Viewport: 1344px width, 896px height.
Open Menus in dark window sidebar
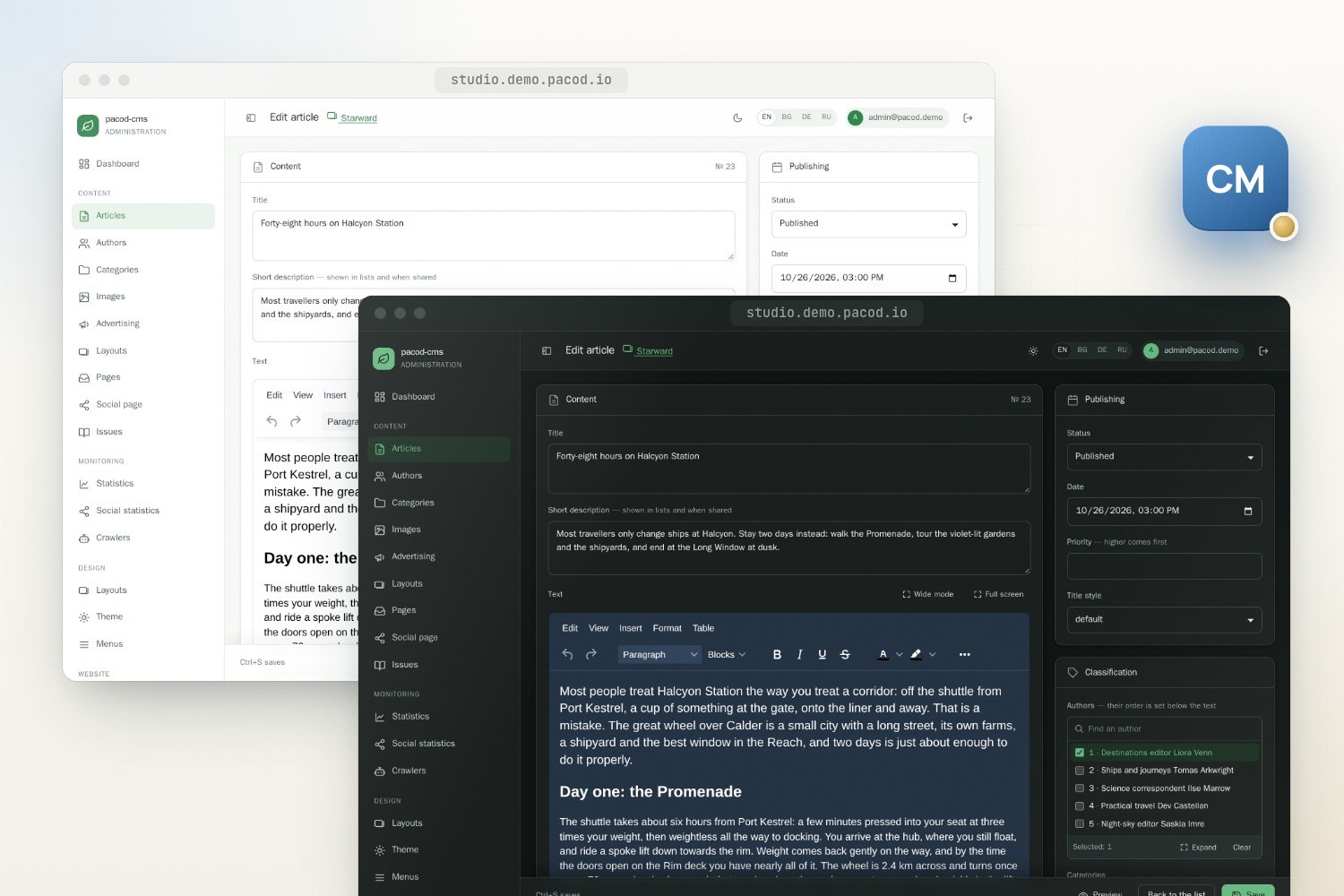point(439,877)
